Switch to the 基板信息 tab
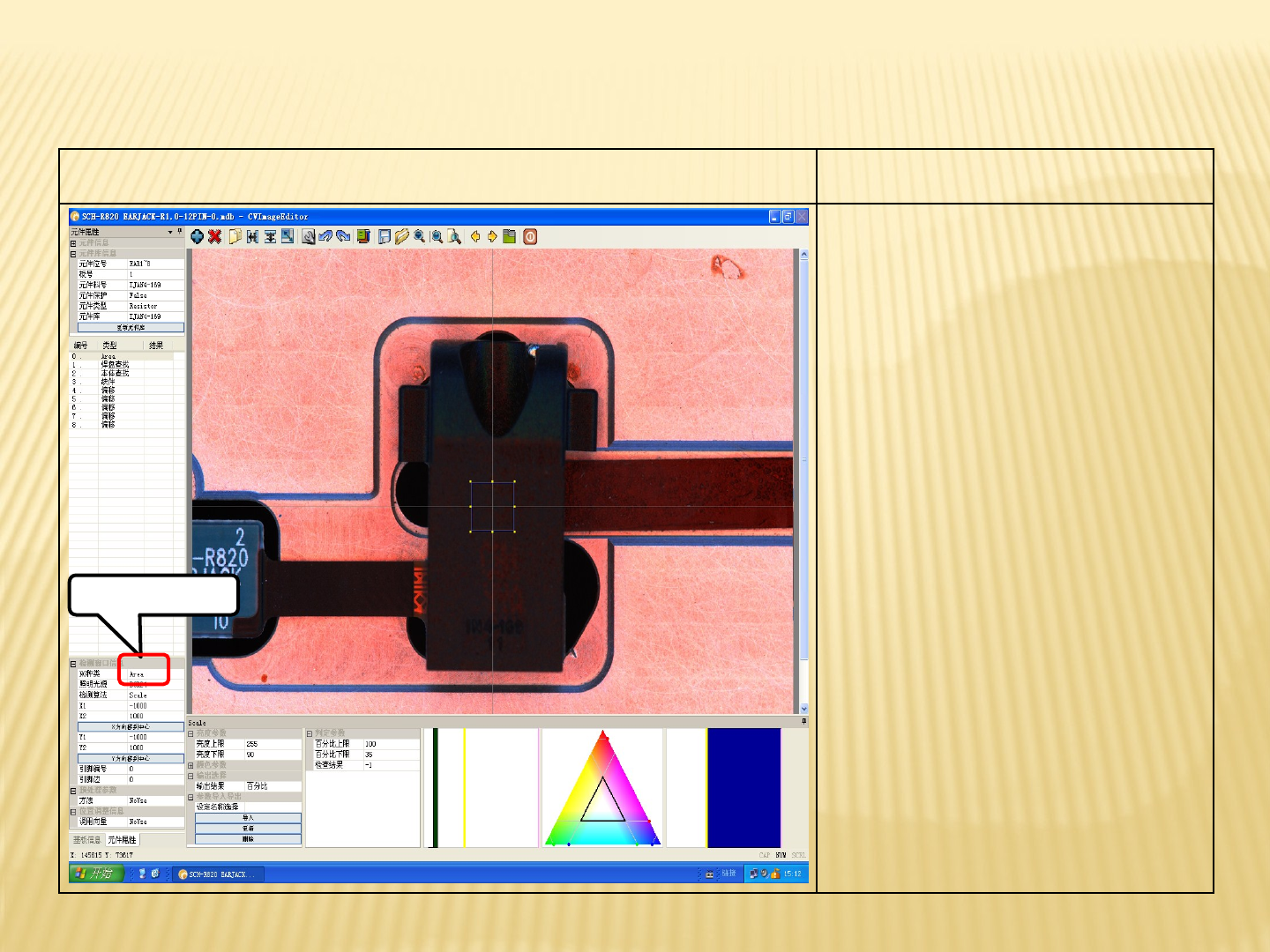This screenshot has height=952, width=1270. tap(86, 840)
